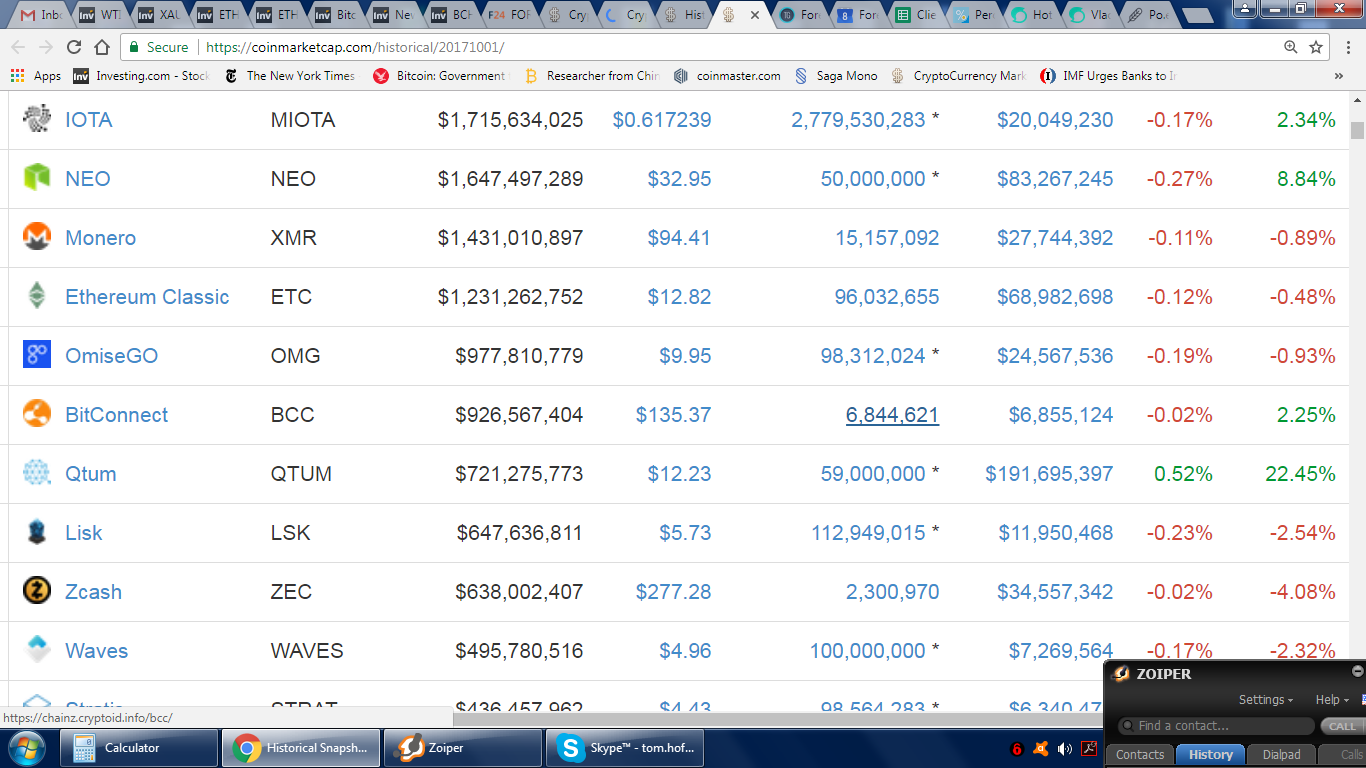Click the site security padlock icon
The width and height of the screenshot is (1366, 768).
tap(134, 47)
